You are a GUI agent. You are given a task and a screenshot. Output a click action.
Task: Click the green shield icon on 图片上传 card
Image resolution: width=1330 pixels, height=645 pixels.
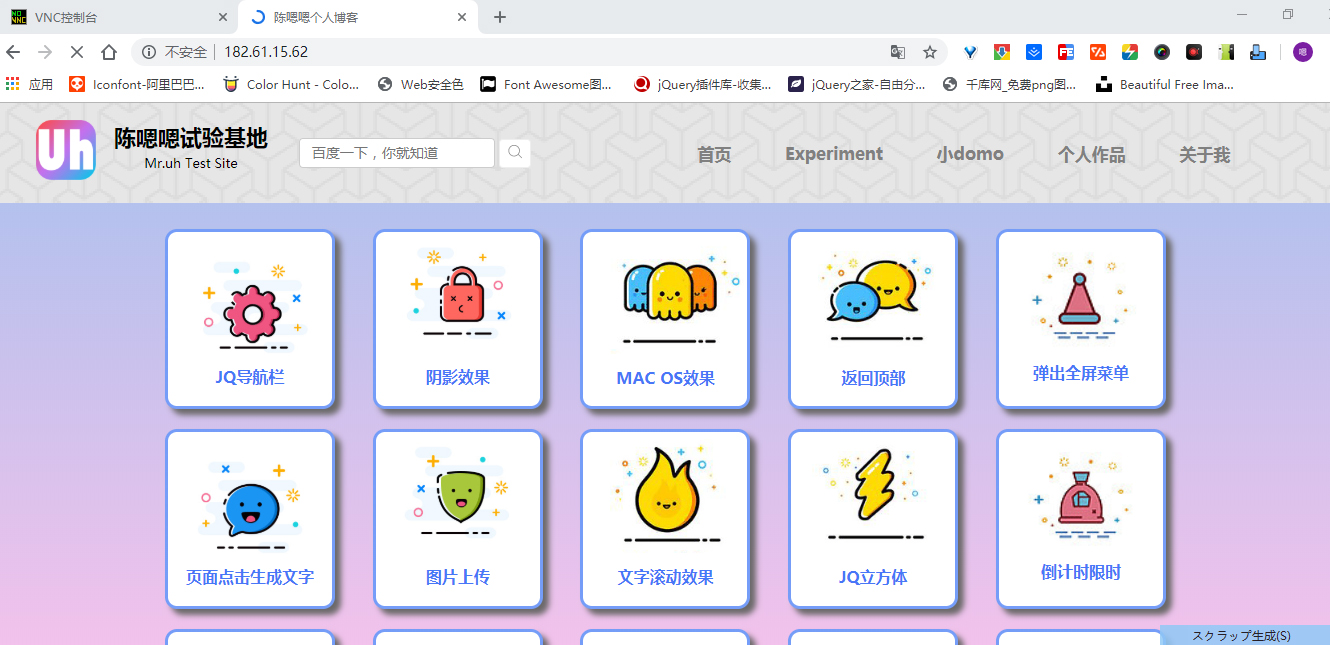click(x=458, y=495)
